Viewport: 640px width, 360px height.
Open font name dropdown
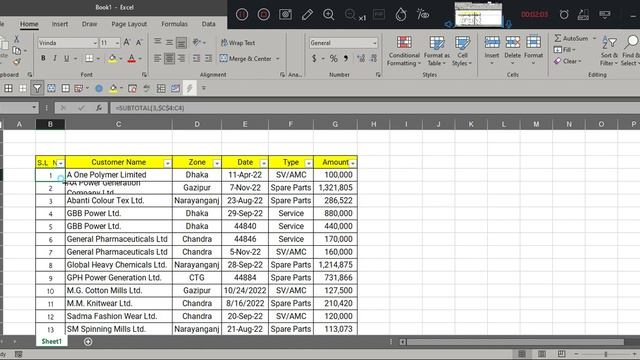coord(95,43)
